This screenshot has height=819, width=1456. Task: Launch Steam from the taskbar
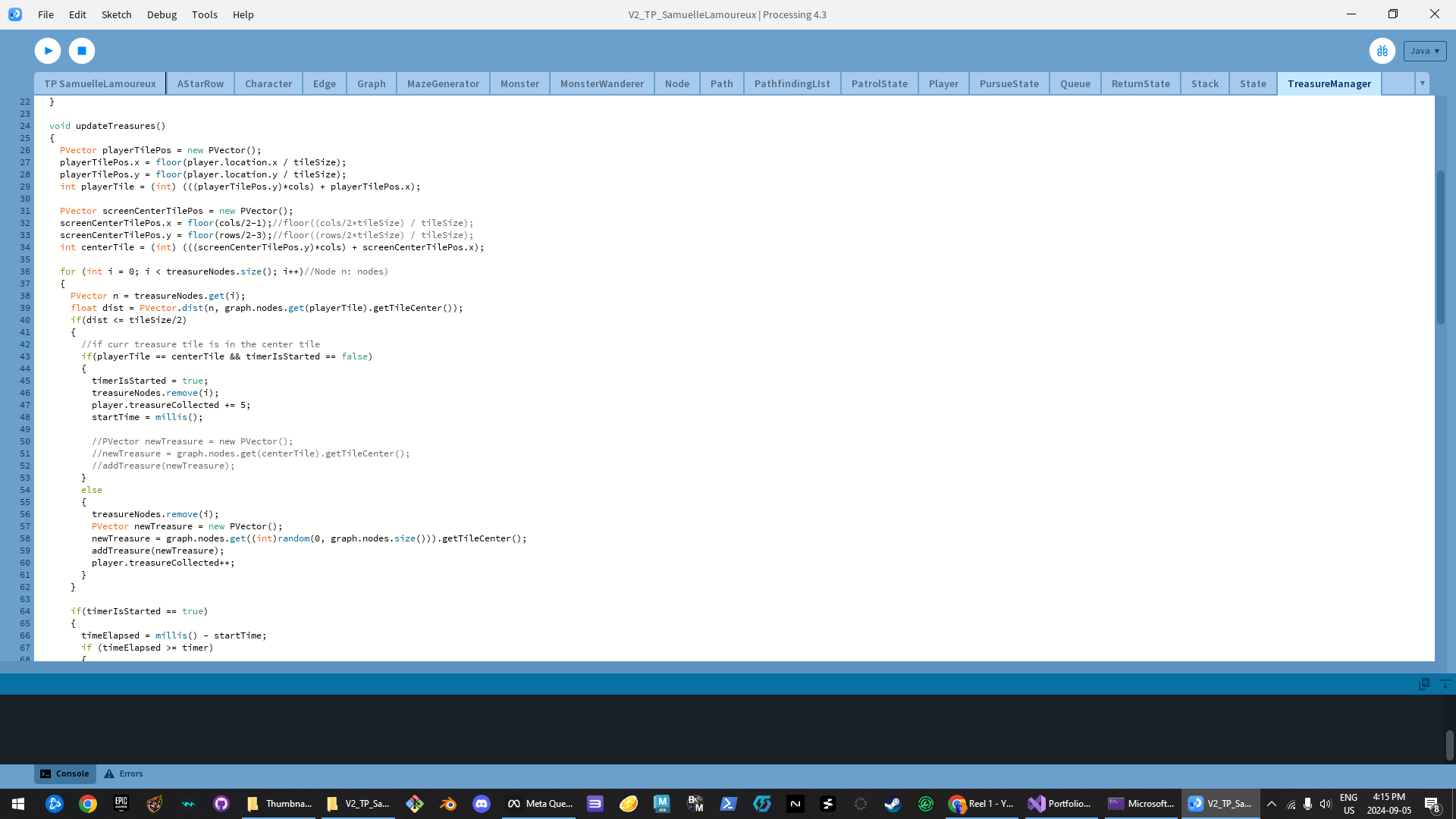(893, 804)
